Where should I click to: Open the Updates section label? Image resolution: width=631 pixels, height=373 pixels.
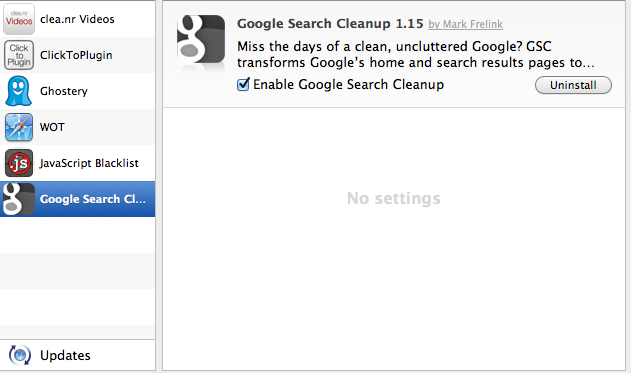point(65,355)
